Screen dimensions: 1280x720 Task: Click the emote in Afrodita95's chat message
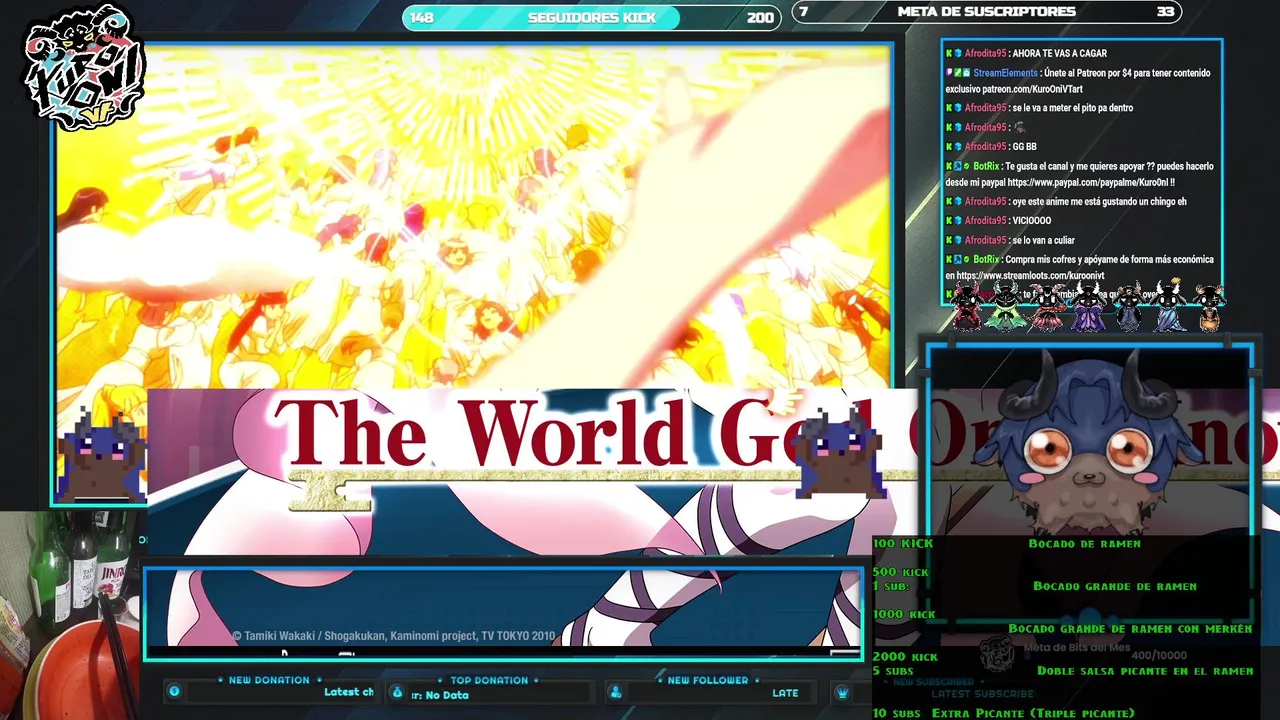click(x=1019, y=127)
